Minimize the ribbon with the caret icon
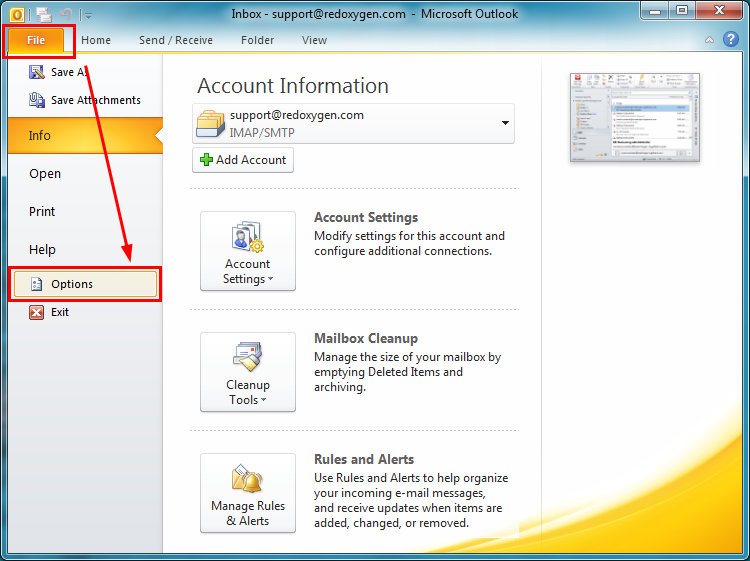This screenshot has width=750, height=561. pyautogui.click(x=709, y=40)
